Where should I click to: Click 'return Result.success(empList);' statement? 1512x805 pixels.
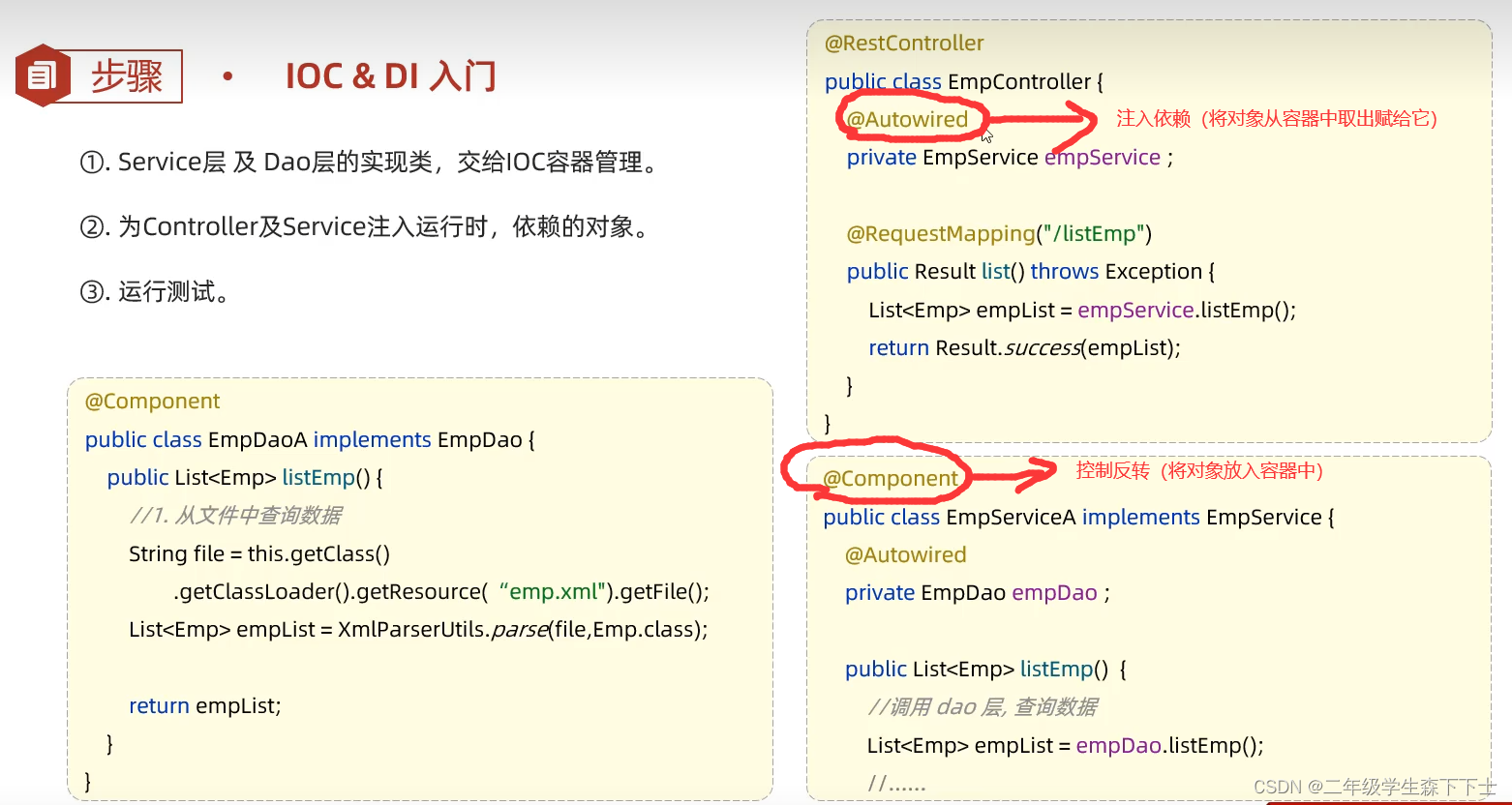(x=1025, y=348)
